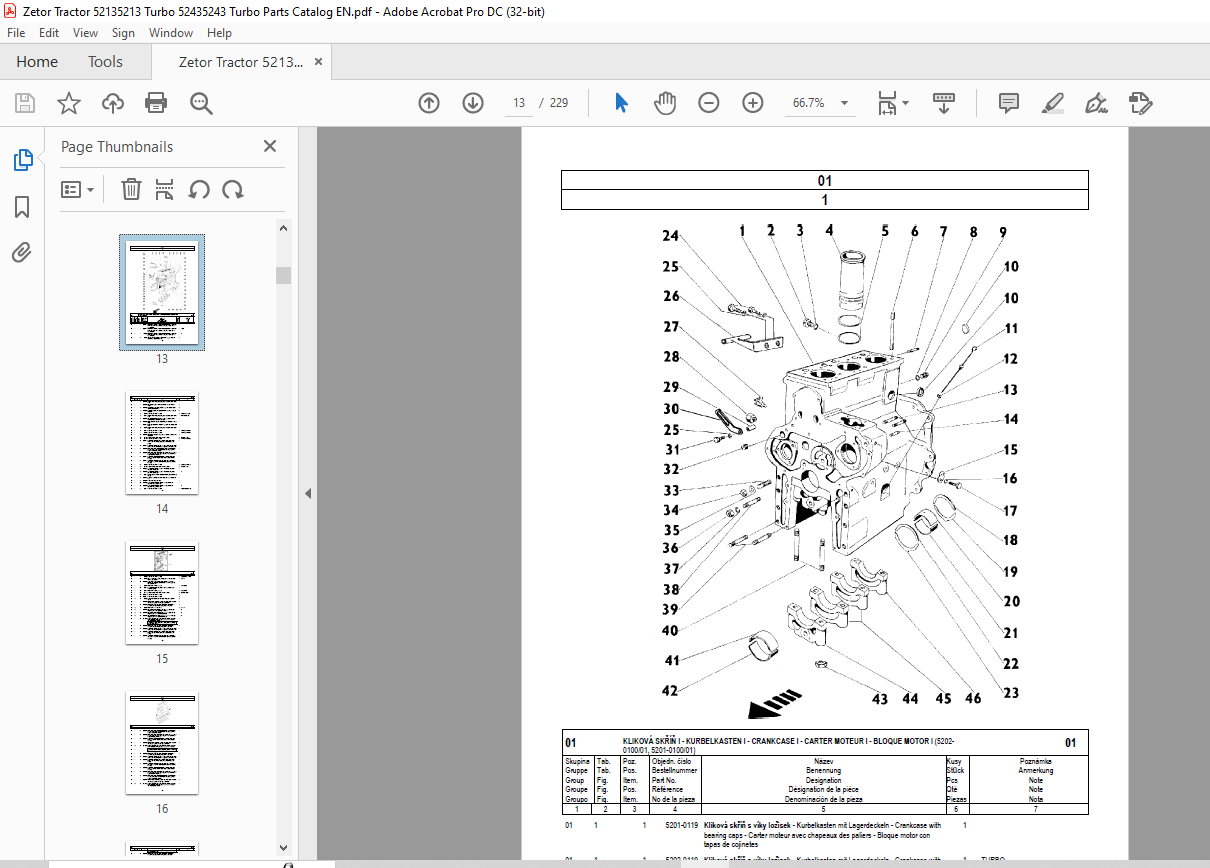Open Page Thumbnails sidebar icon

[x=22, y=160]
